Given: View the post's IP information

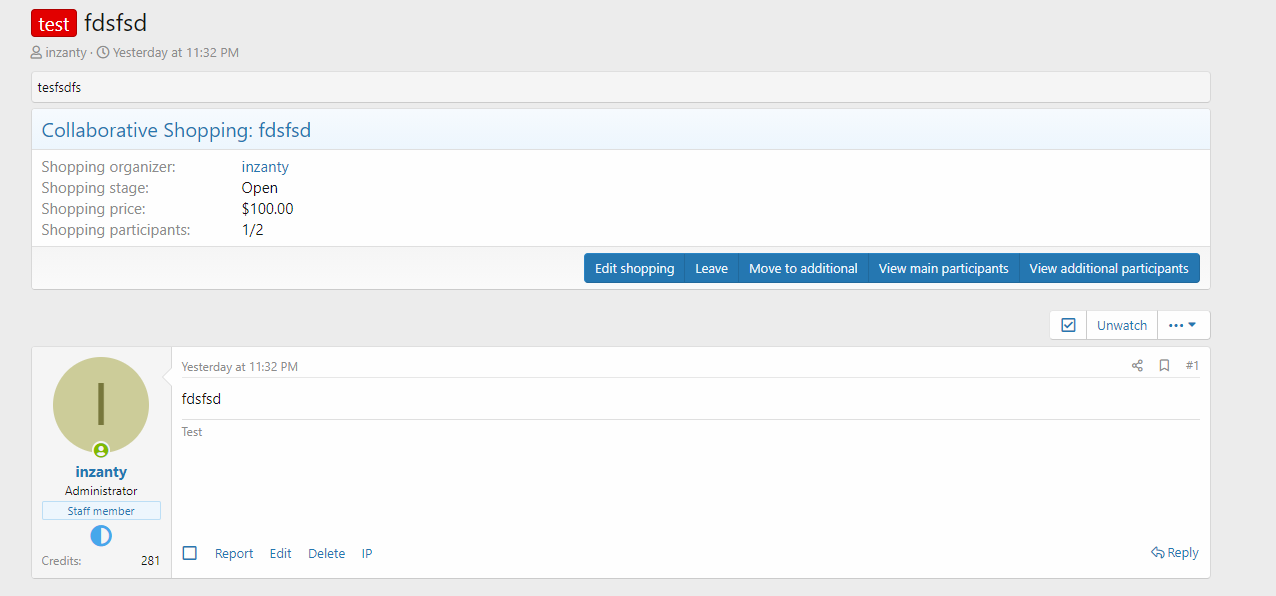Looking at the screenshot, I should coord(367,553).
